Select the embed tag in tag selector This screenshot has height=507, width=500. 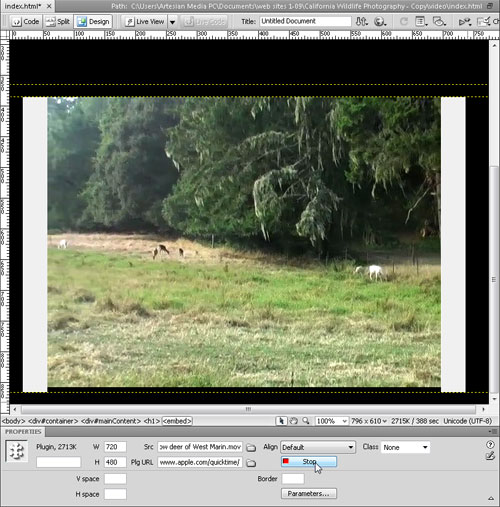tap(177, 421)
